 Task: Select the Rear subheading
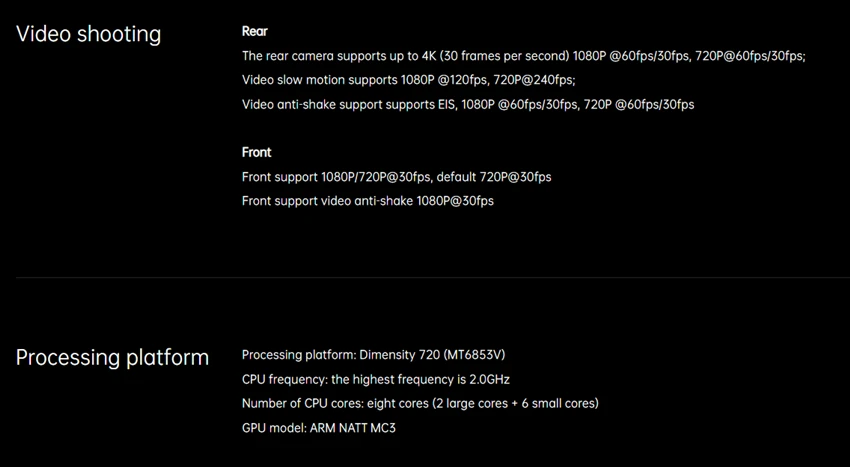pyautogui.click(x=255, y=32)
